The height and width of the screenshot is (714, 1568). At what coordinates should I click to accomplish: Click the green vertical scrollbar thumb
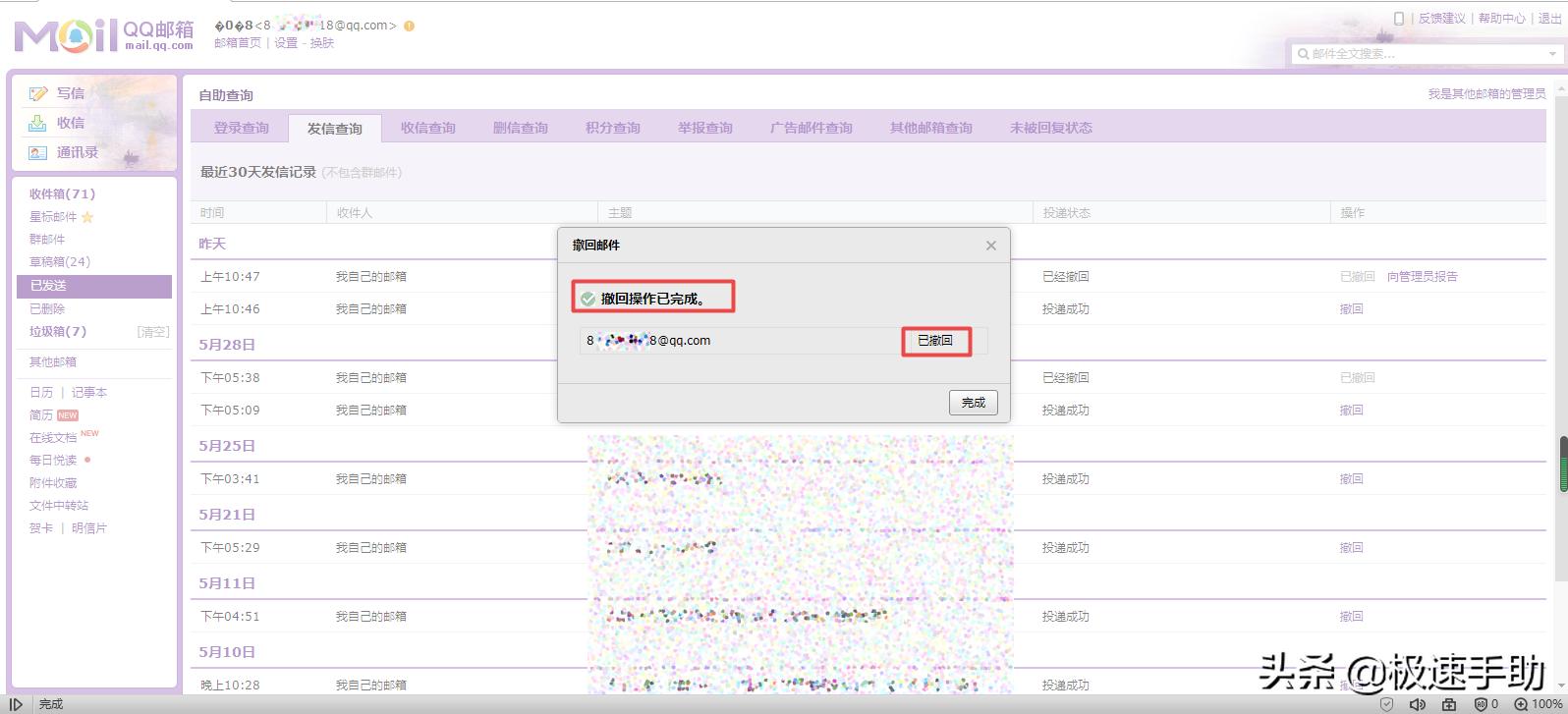(1562, 463)
